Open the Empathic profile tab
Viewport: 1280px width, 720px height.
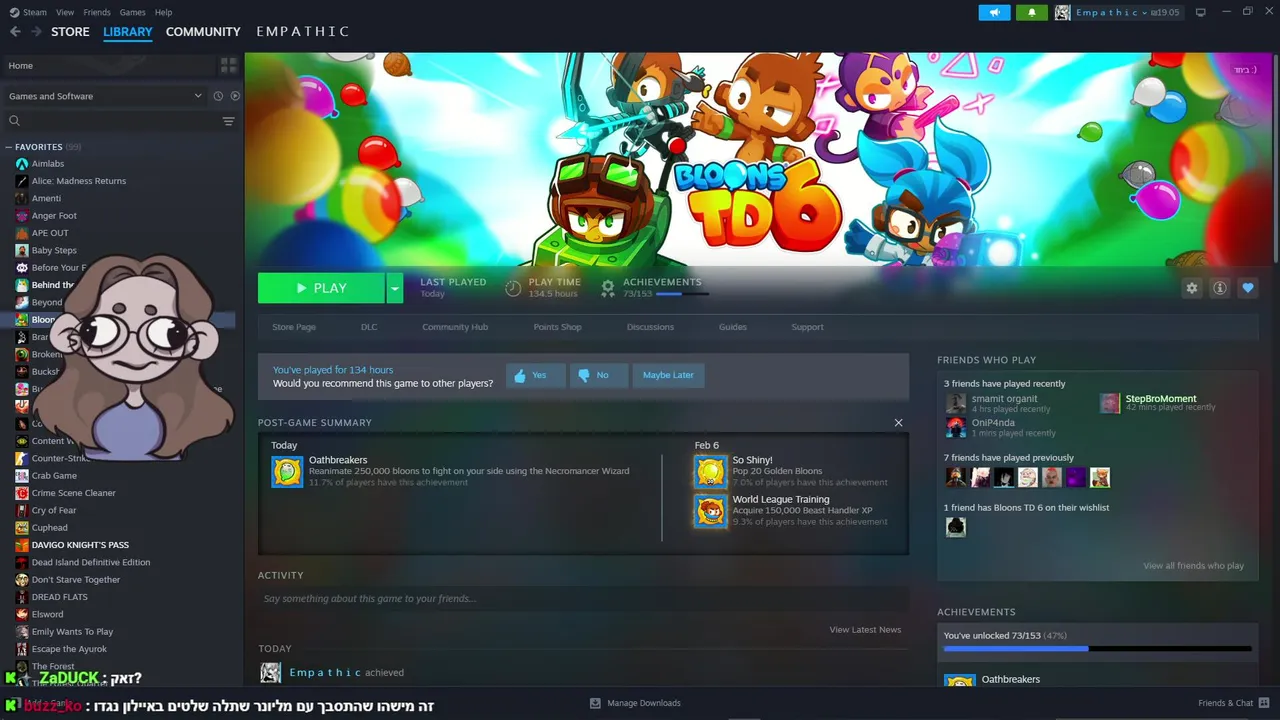(302, 32)
